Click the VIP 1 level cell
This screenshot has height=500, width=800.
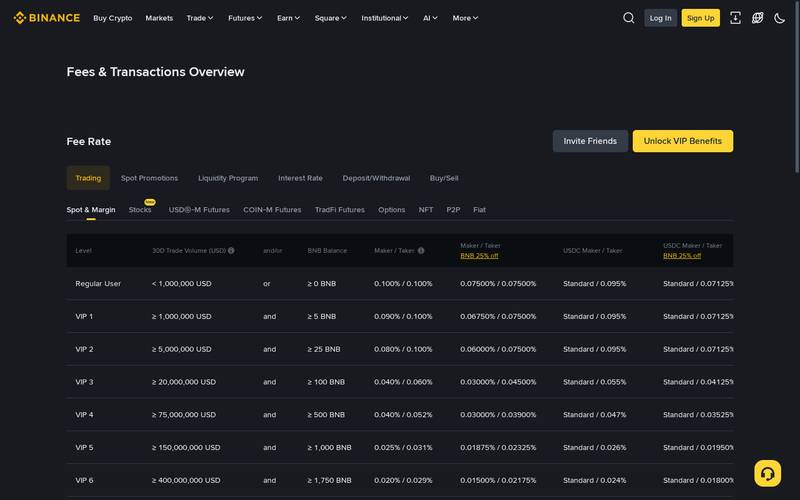pos(84,316)
